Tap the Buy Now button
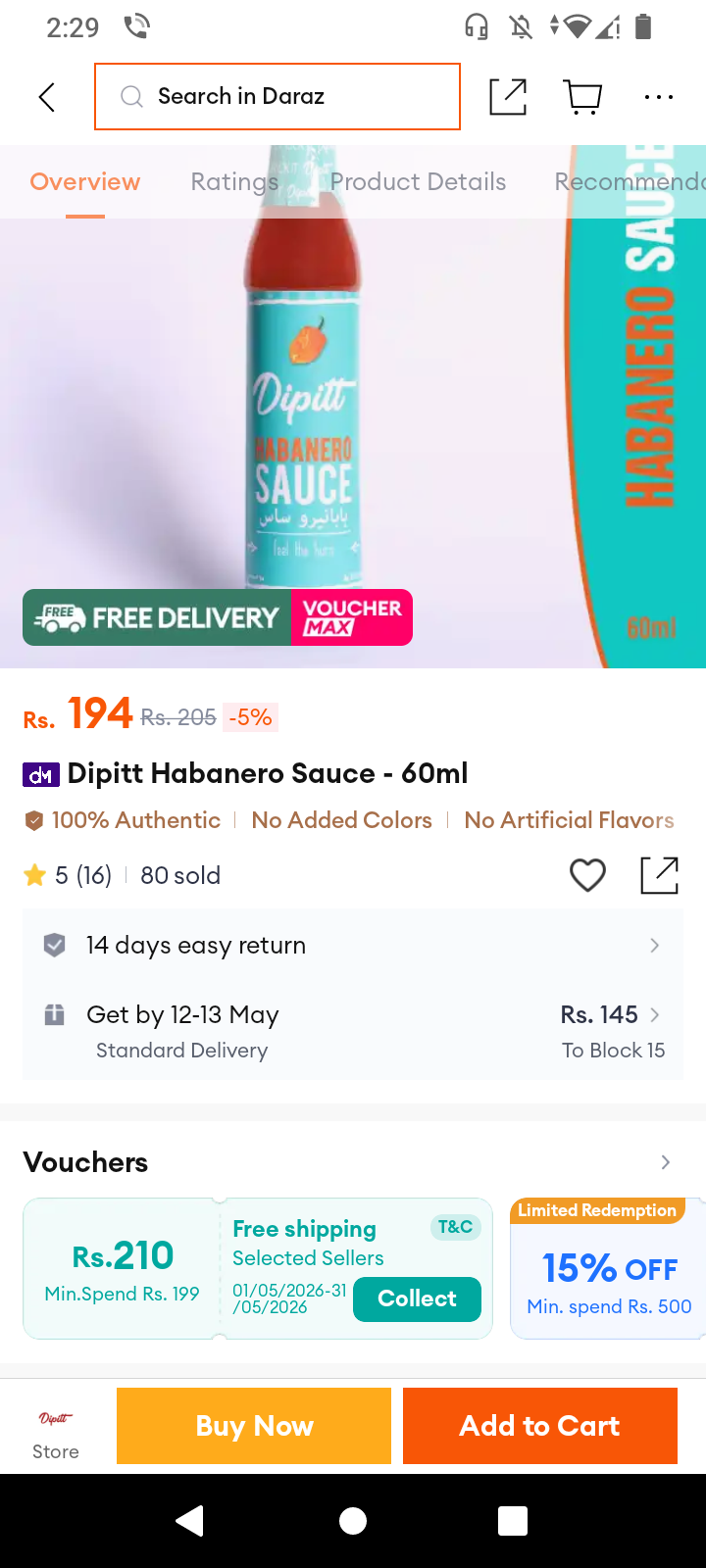This screenshot has height=1568, width=706. tap(254, 1426)
